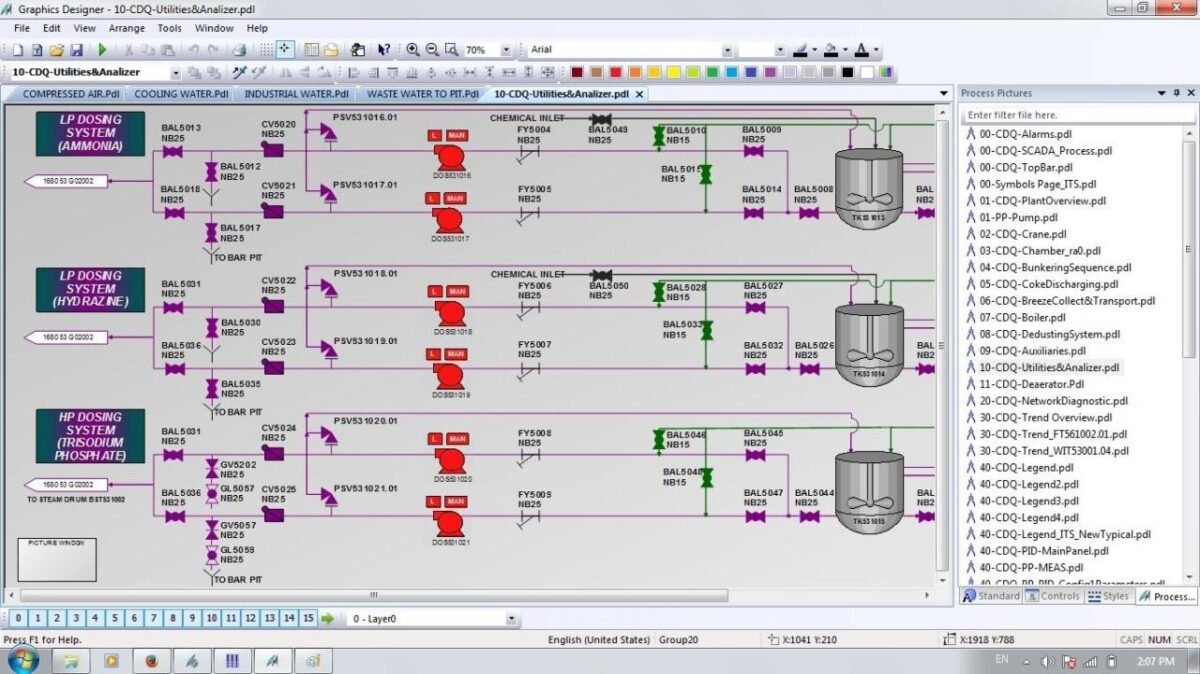
Task: Open the Arrange menu
Action: pyautogui.click(x=127, y=28)
